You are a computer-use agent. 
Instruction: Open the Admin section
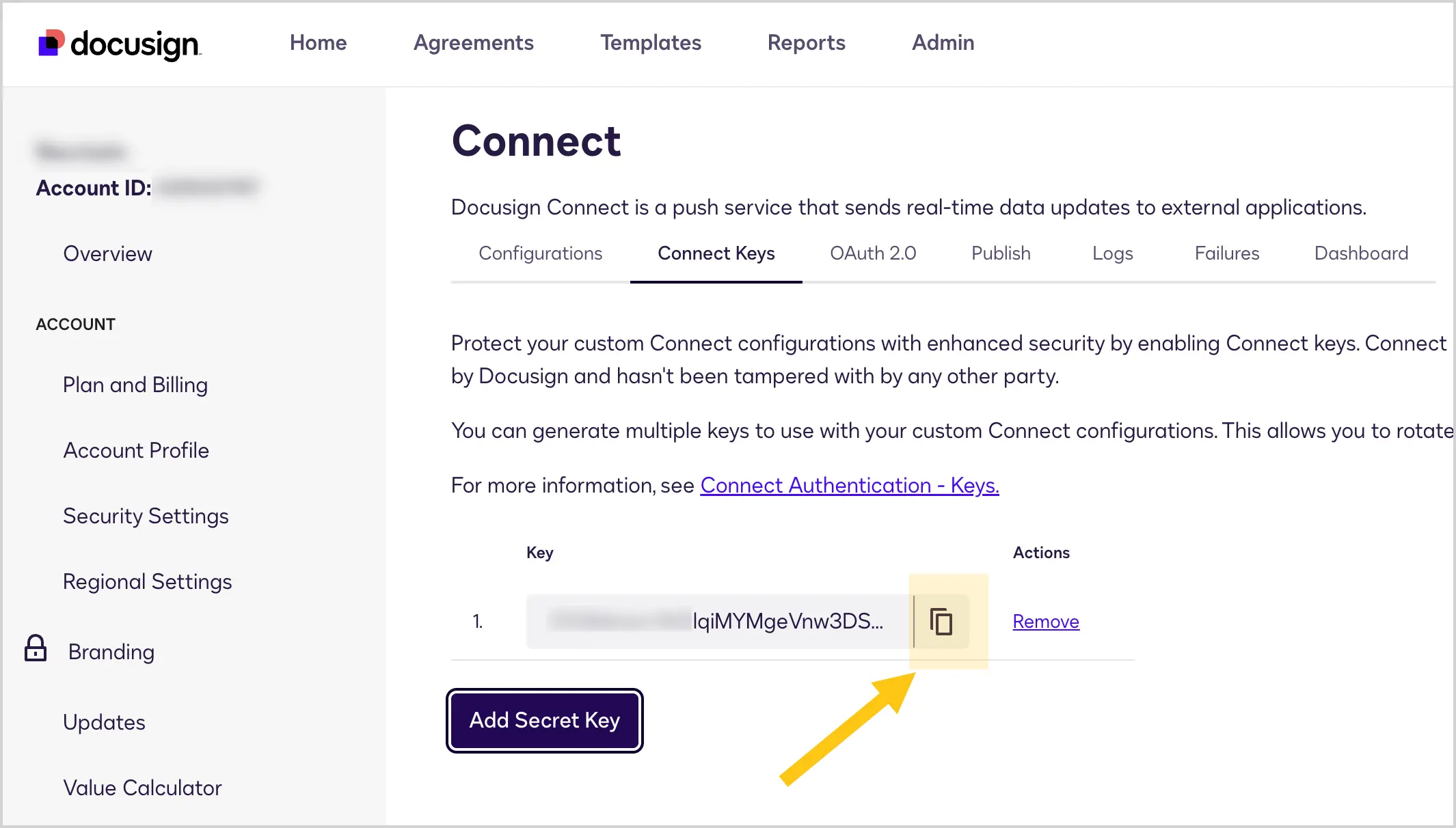coord(943,42)
